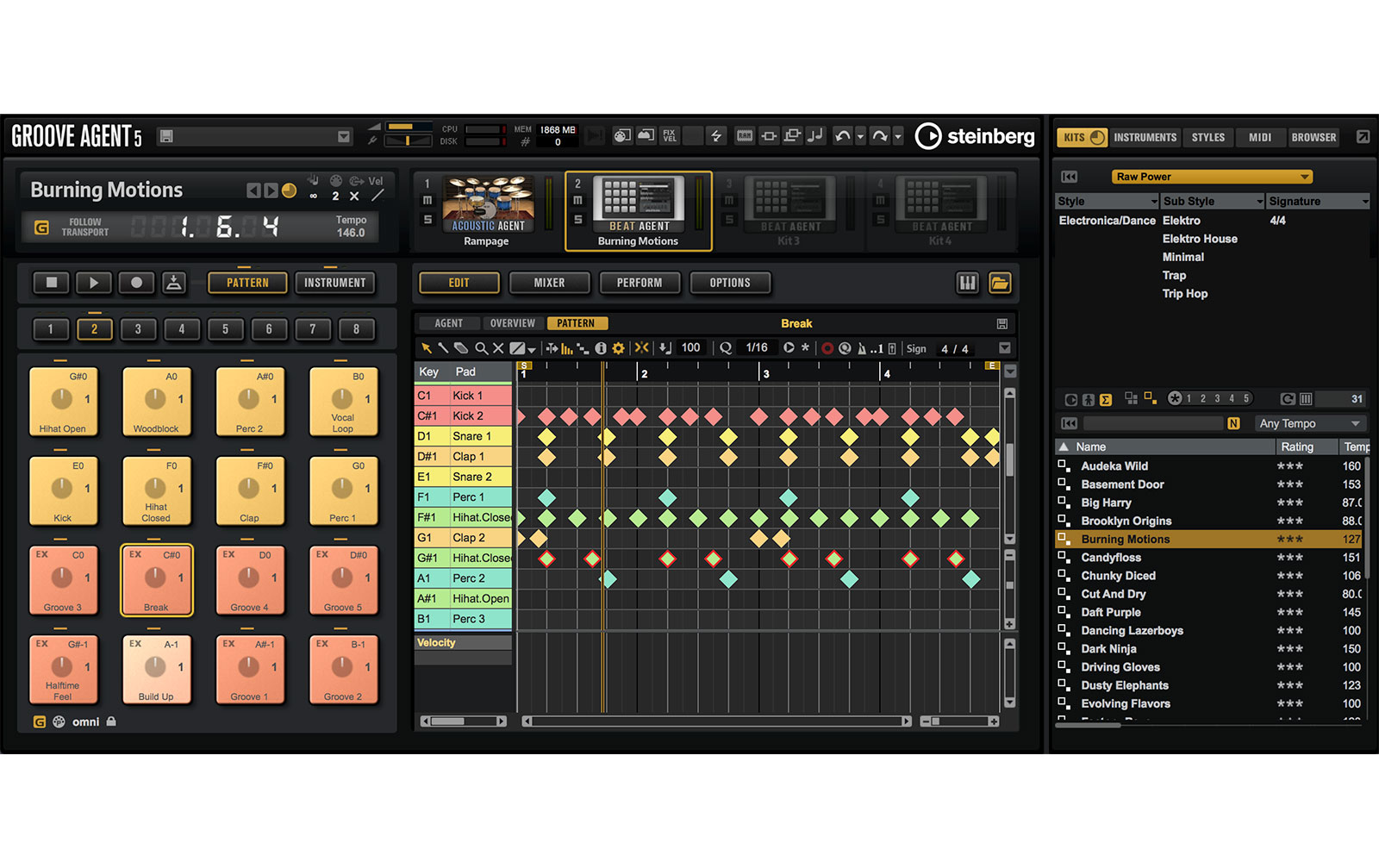
Task: Open the line tool dropdown arrow
Action: (532, 349)
